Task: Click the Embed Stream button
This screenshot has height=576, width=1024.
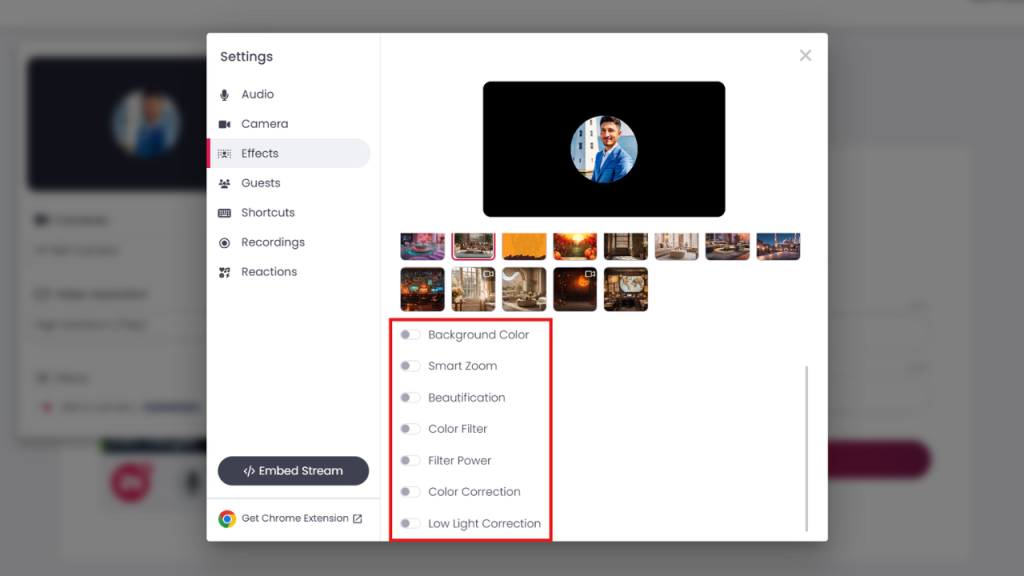Action: pos(293,470)
